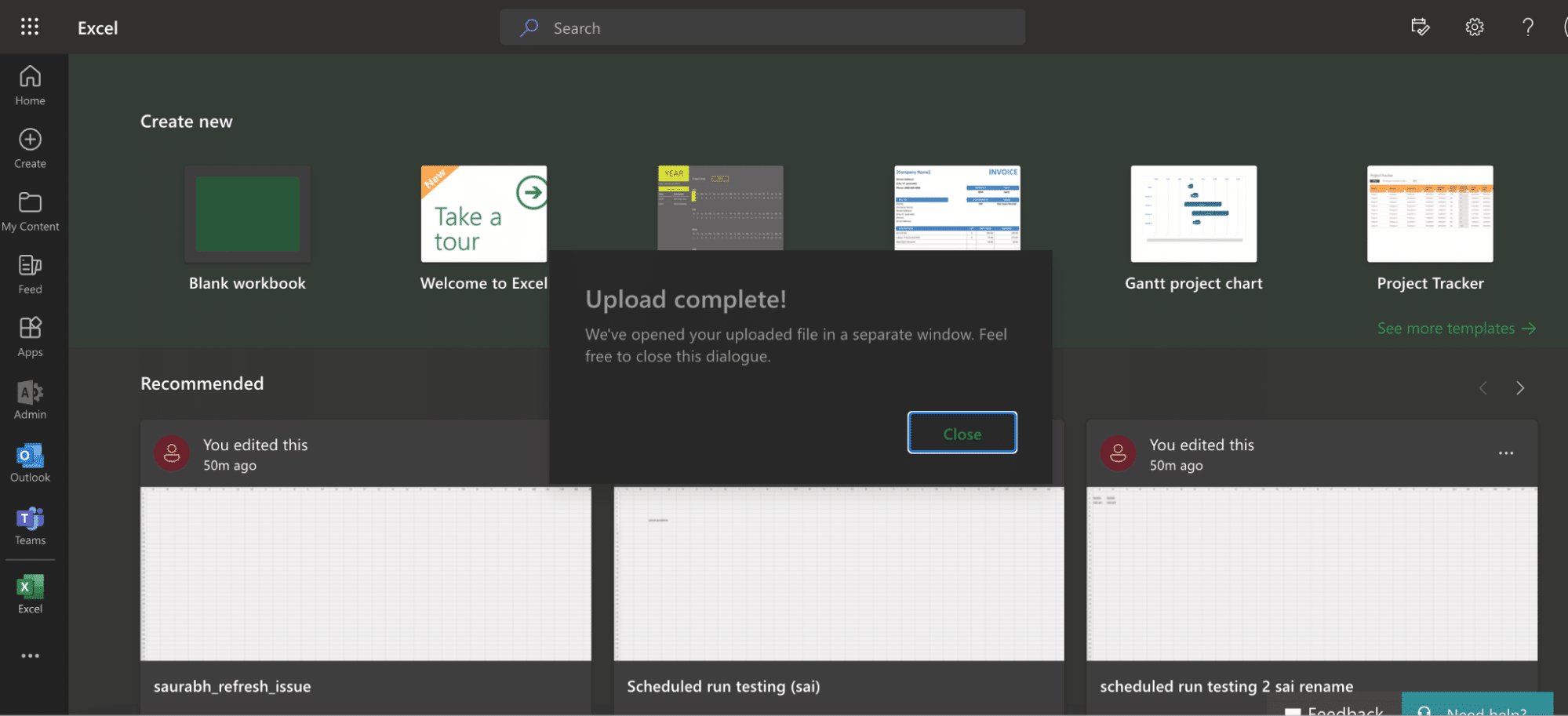Show more apps via sidebar ellipsis
The image size is (1568, 716).
pos(30,656)
